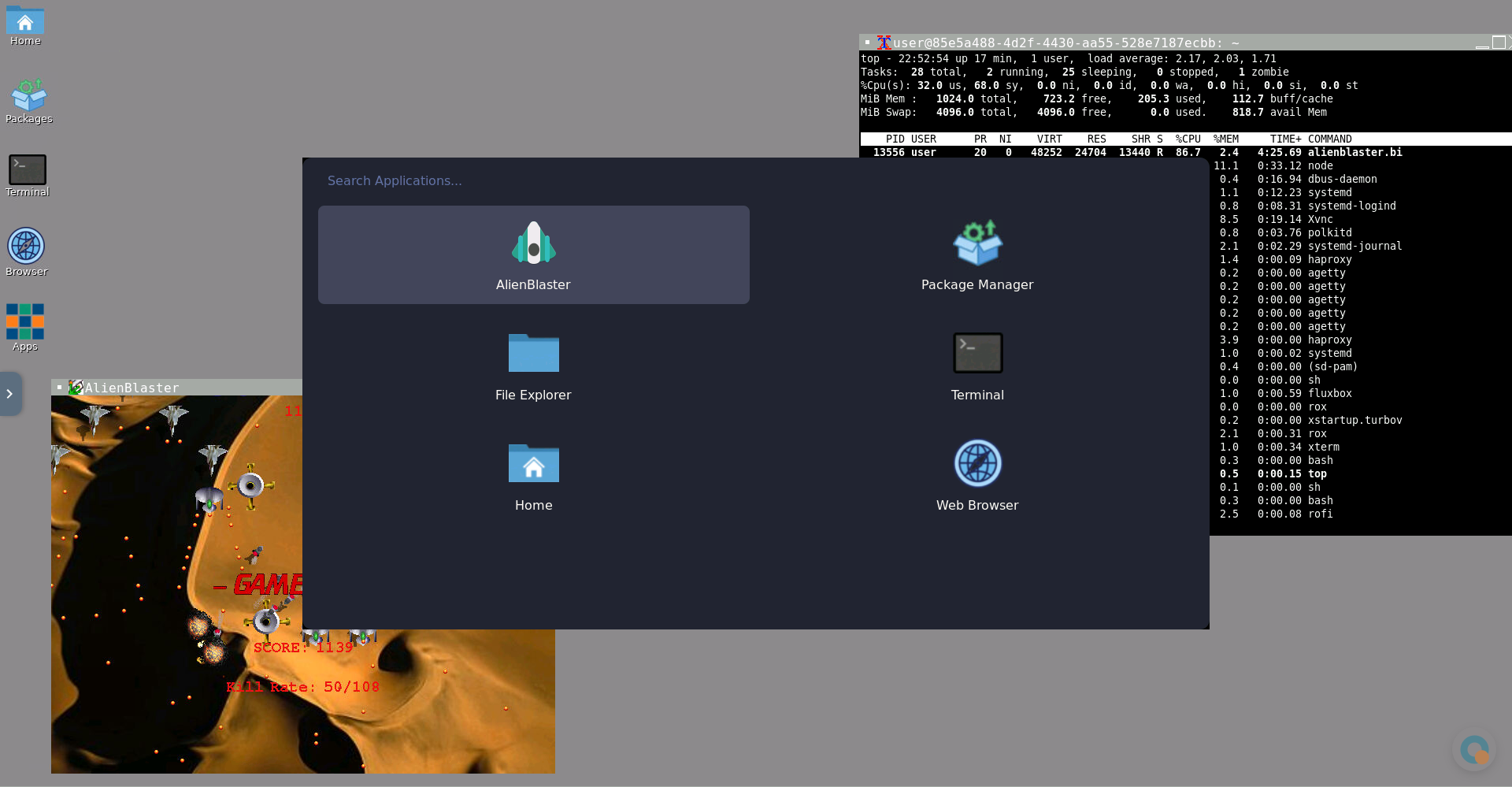This screenshot has width=1512, height=787.
Task: Open the round floating icon at bottom right
Action: pyautogui.click(x=1473, y=749)
